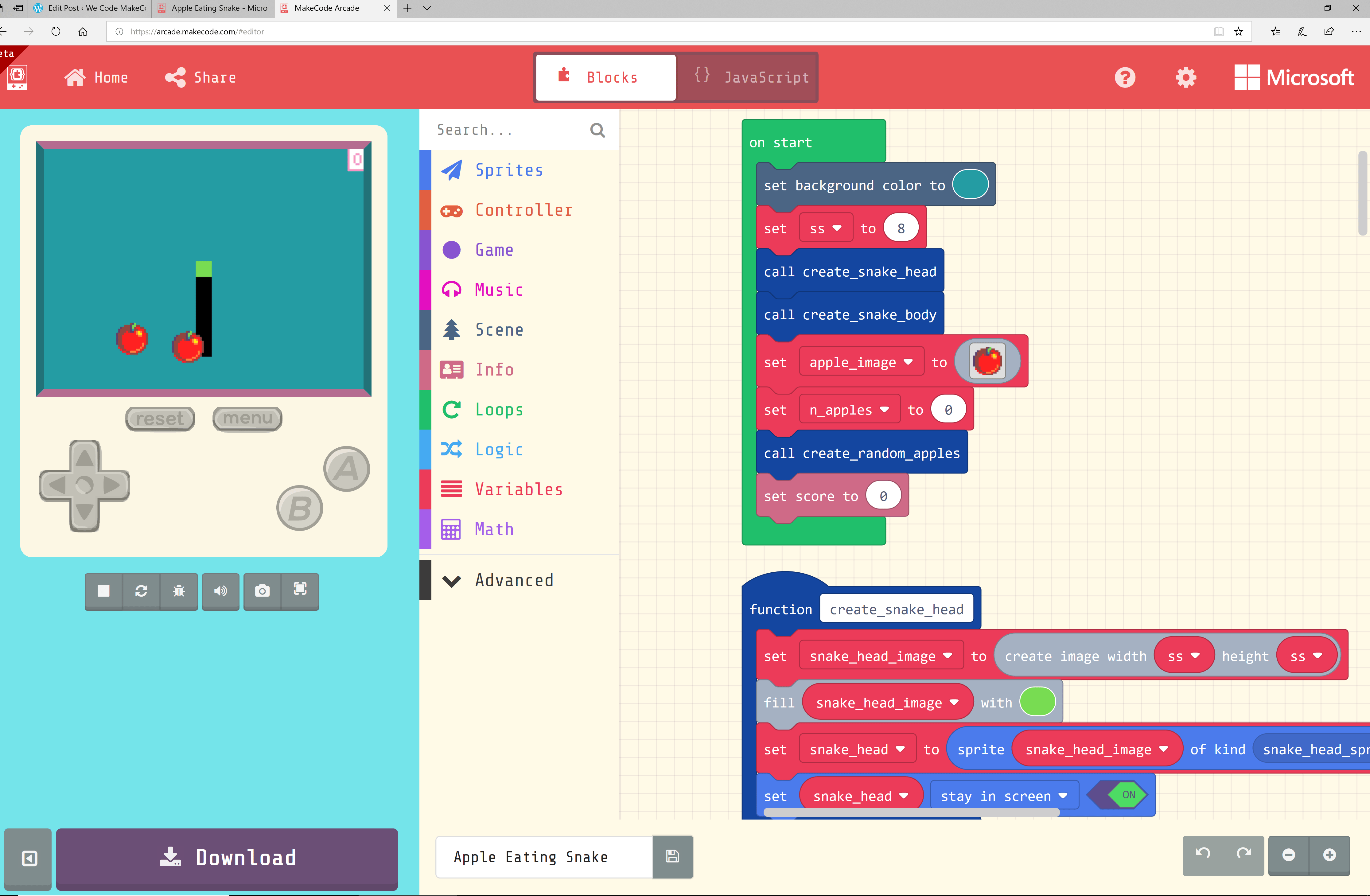Change the green fill color swatch

point(1038,702)
